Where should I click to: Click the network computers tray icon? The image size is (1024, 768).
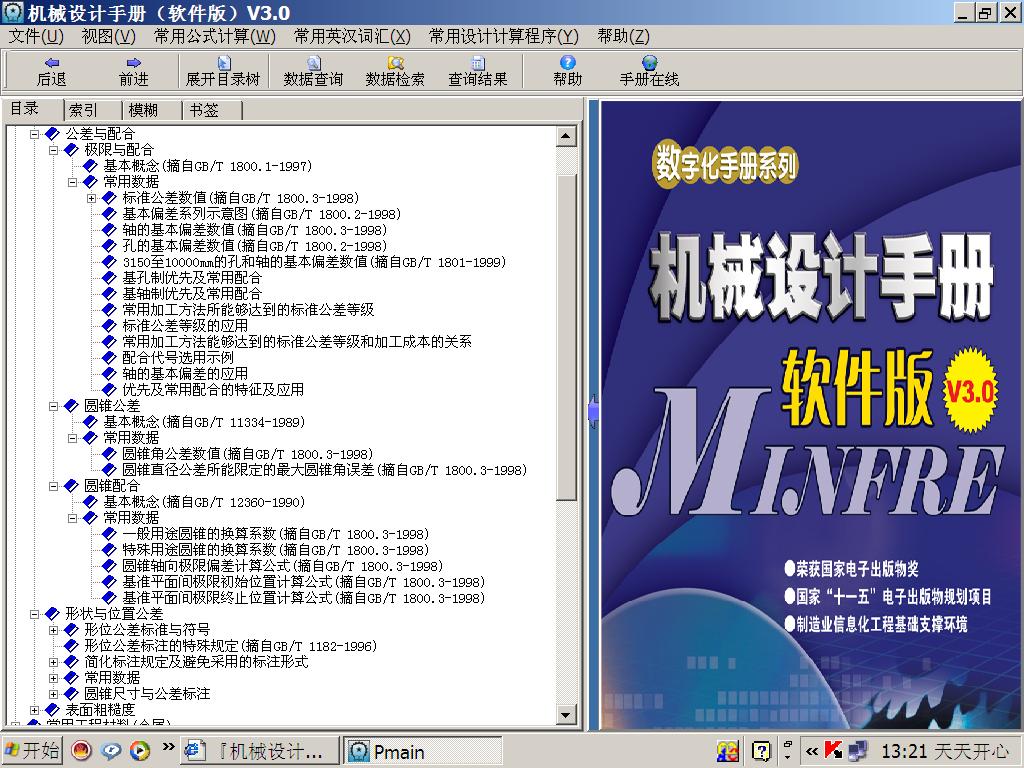click(x=857, y=750)
